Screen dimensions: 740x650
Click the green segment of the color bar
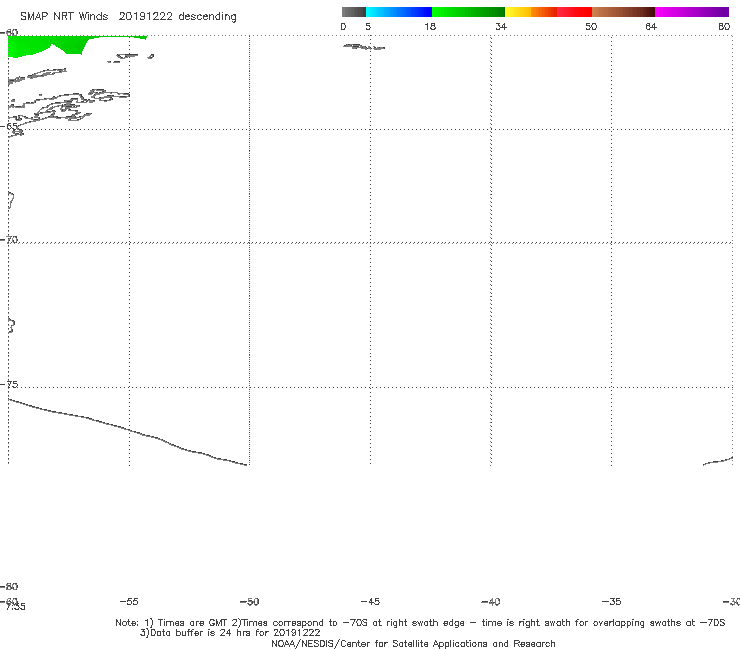(468, 12)
